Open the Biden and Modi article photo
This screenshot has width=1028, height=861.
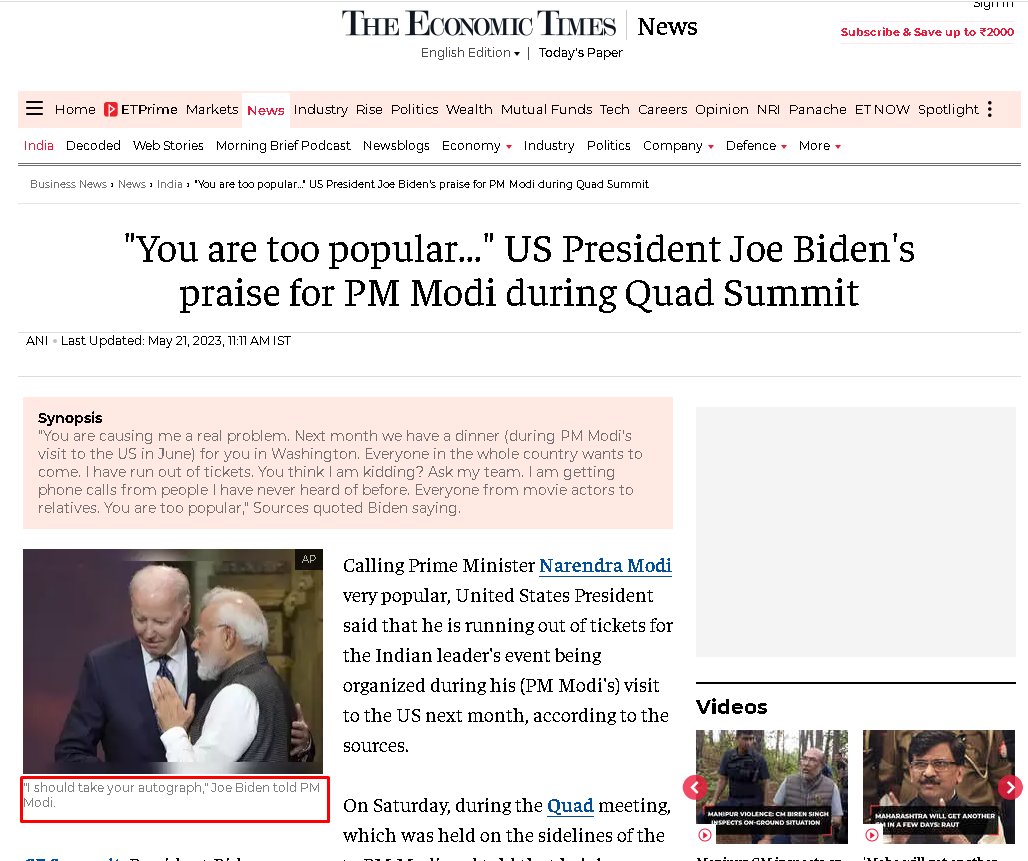point(173,661)
